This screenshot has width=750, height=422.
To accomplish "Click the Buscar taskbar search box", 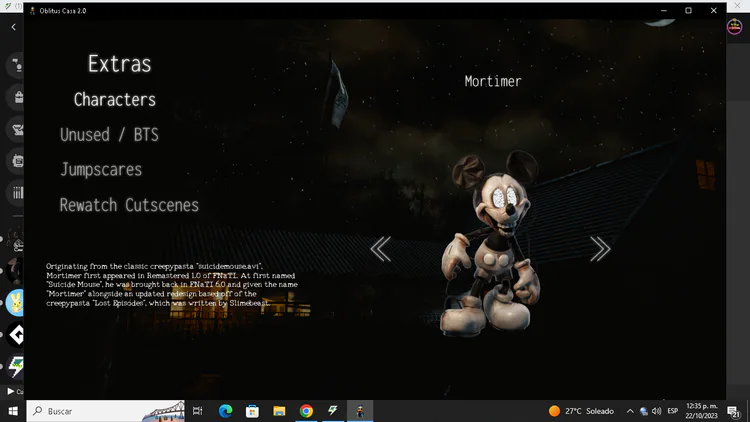I will 106,411.
